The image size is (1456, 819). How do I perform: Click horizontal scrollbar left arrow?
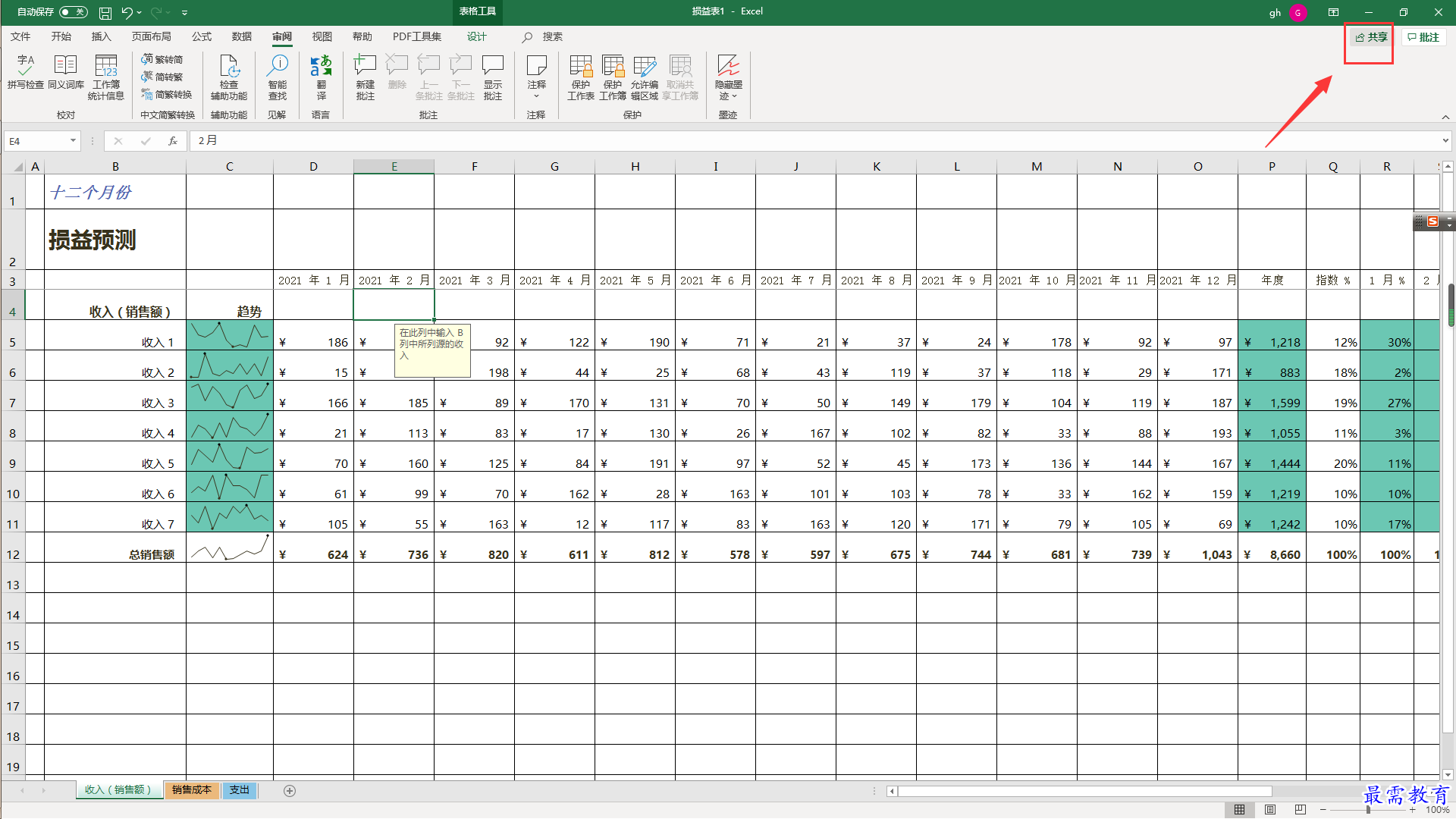click(x=892, y=791)
